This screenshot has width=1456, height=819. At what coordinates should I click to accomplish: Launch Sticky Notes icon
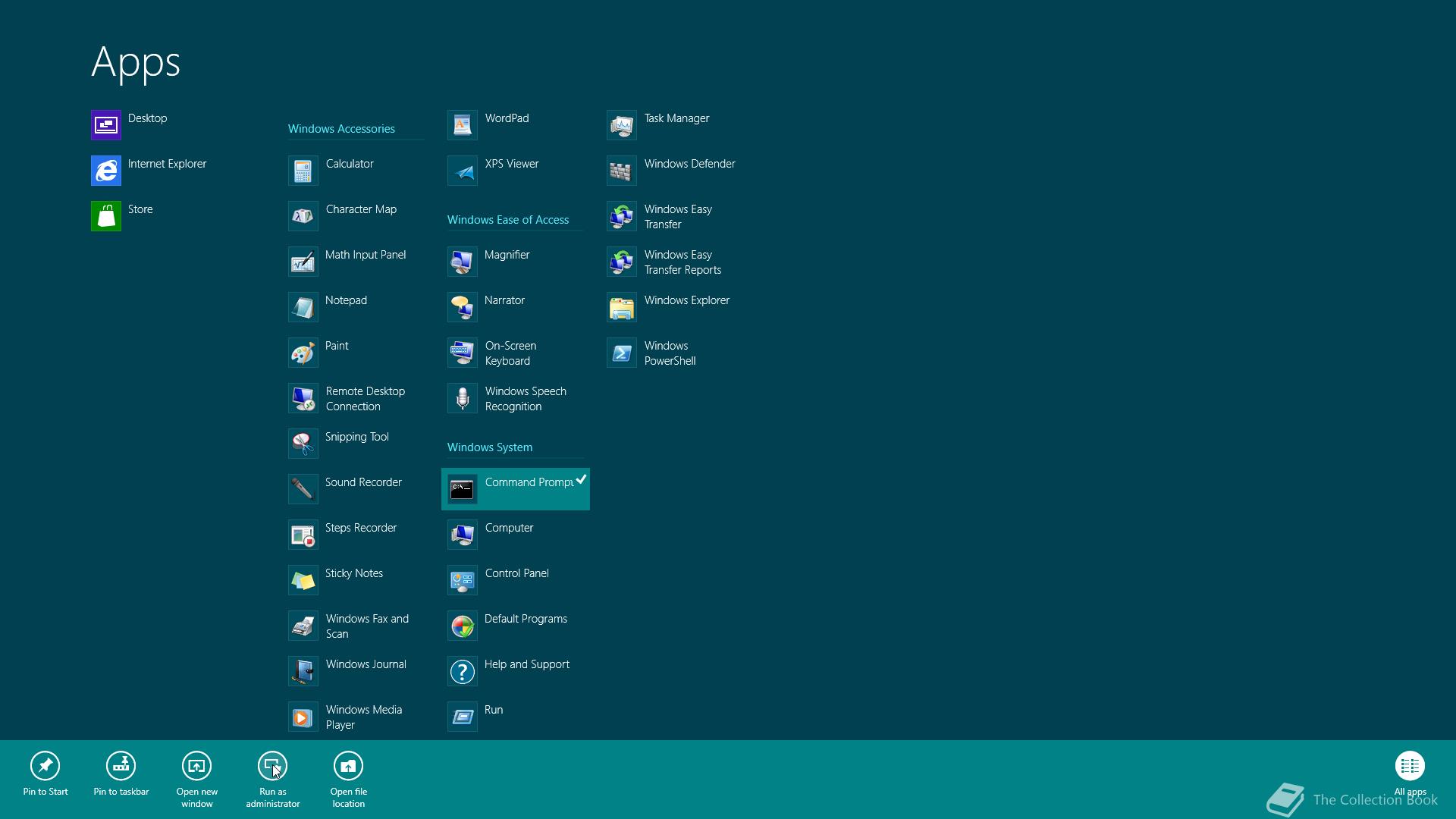tap(303, 580)
